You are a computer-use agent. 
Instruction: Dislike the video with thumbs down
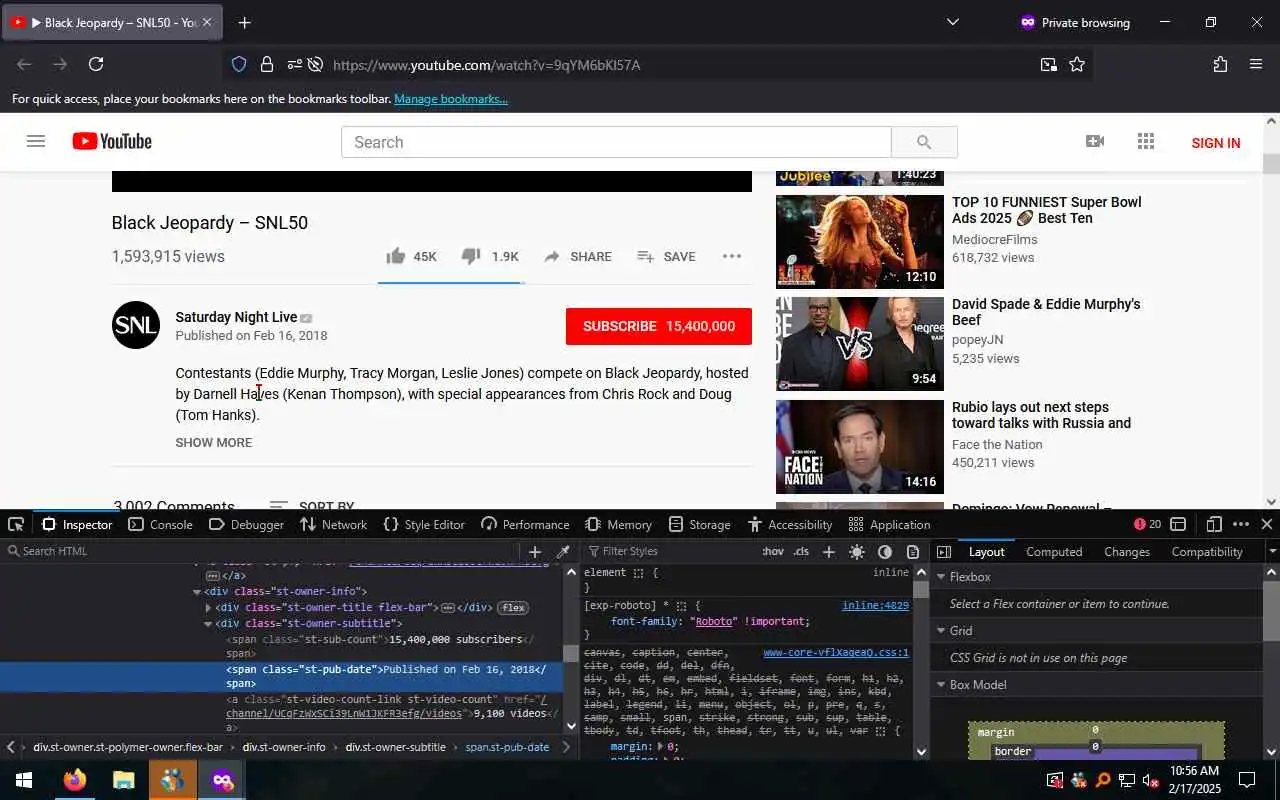471,257
